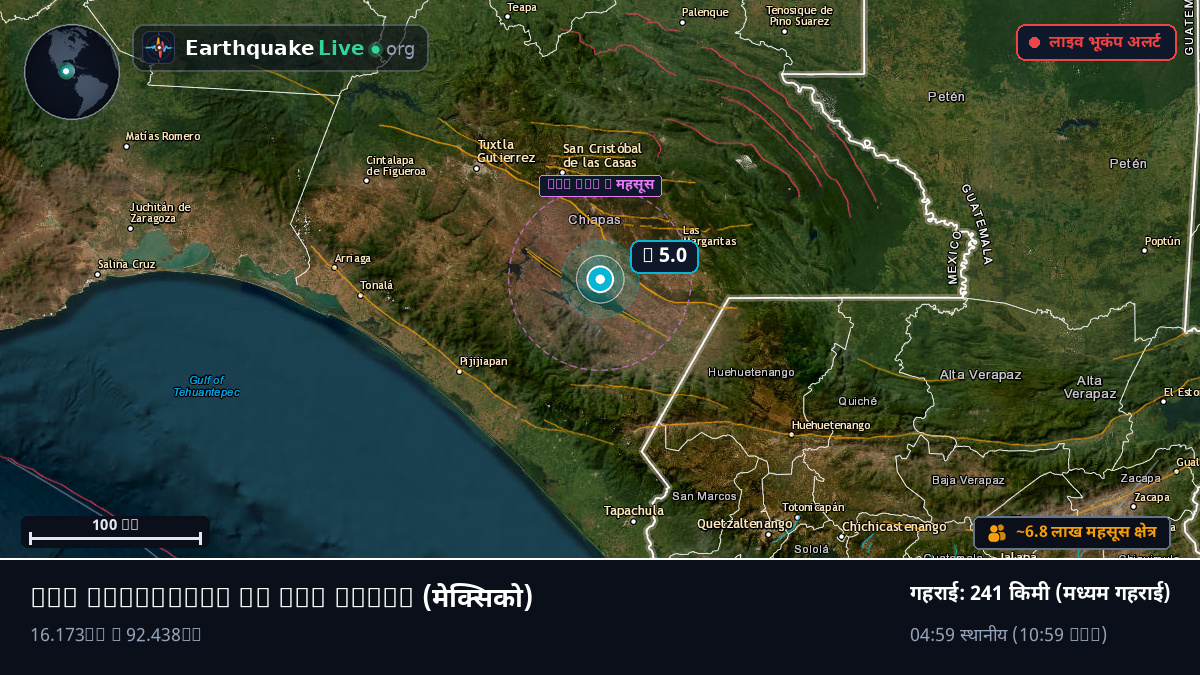The width and height of the screenshot is (1200, 675).
Task: Click the city dot beside Salina Cruz
Action: 97,275
